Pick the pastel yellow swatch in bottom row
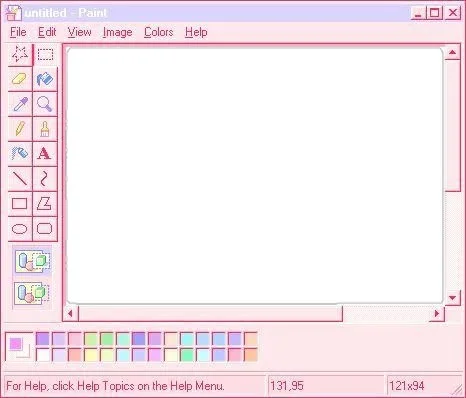Image resolution: width=466 pixels, height=398 pixels. point(91,355)
